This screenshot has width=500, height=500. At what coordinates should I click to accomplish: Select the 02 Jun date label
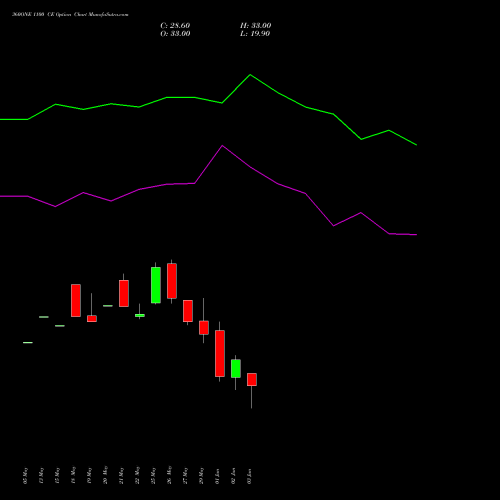coord(233,476)
